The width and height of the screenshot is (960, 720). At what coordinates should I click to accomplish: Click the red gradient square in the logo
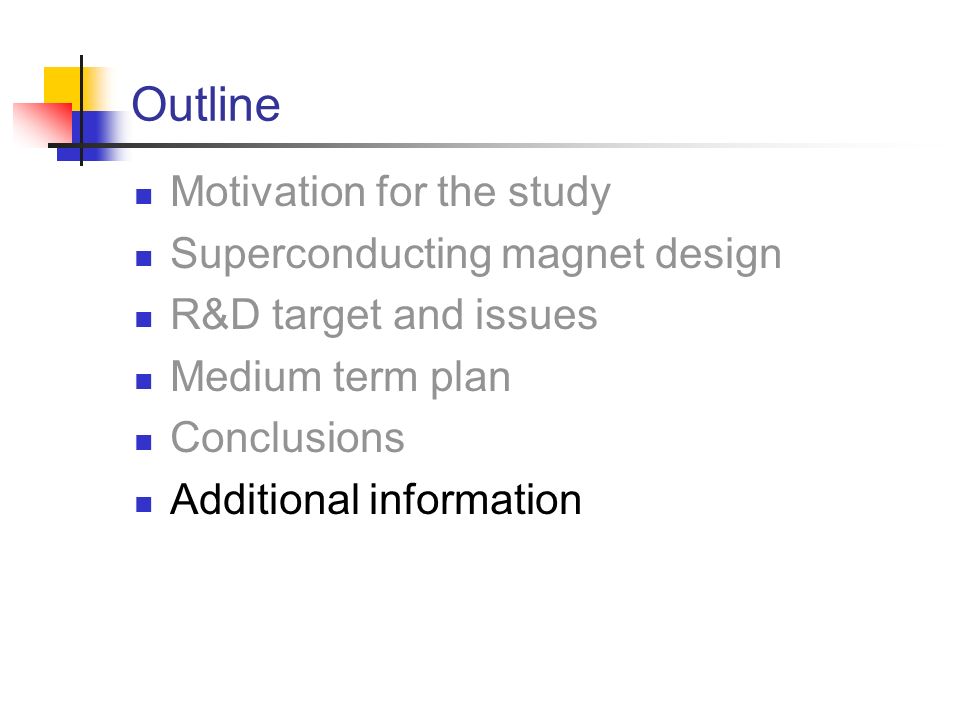click(43, 124)
